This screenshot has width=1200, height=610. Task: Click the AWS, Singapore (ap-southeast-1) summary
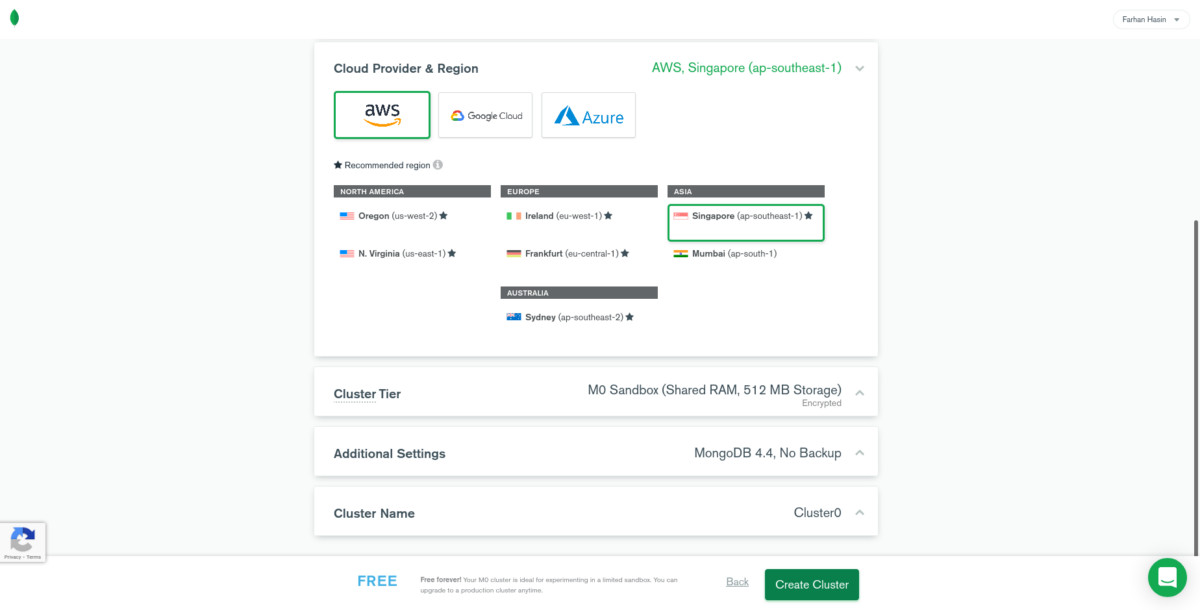(x=746, y=68)
